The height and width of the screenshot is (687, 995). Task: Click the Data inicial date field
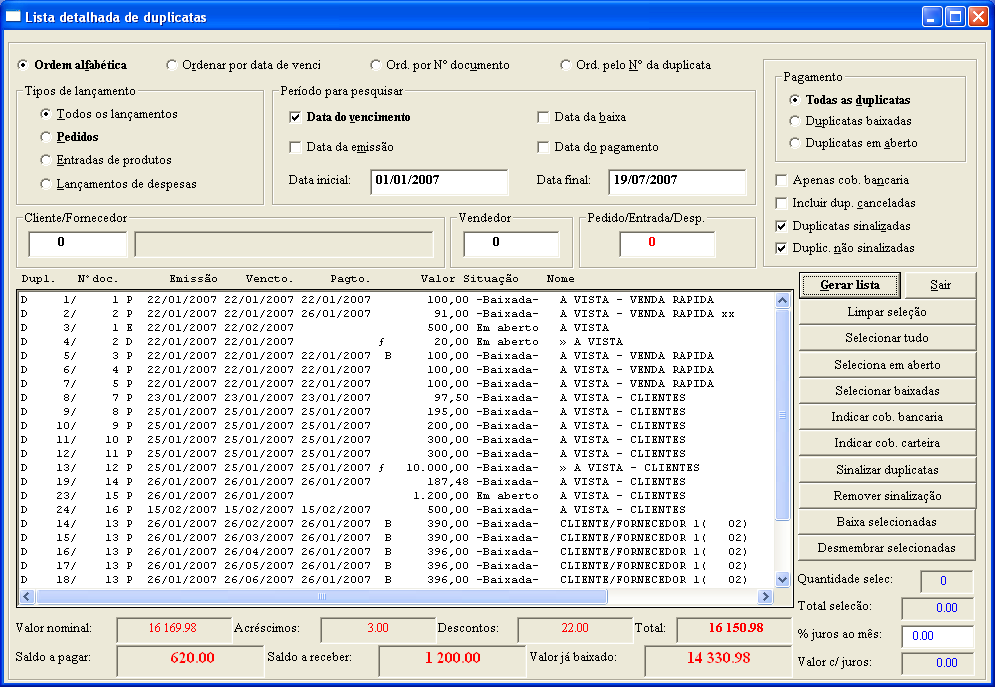[439, 181]
